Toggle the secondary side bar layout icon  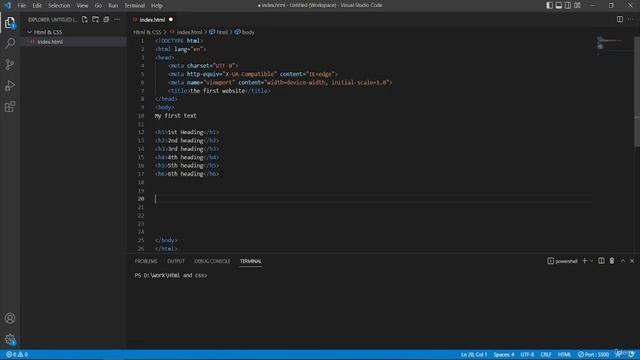coord(568,5)
